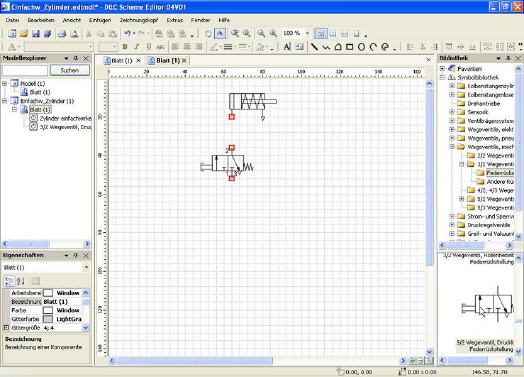Toggle italic formatting

click(x=137, y=47)
